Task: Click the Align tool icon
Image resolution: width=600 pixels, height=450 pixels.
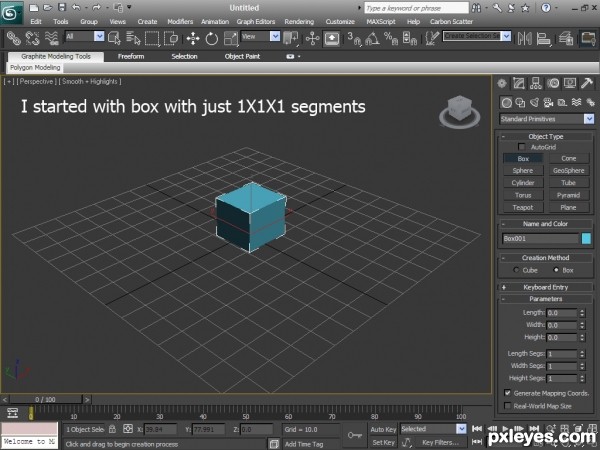Action: tap(543, 38)
